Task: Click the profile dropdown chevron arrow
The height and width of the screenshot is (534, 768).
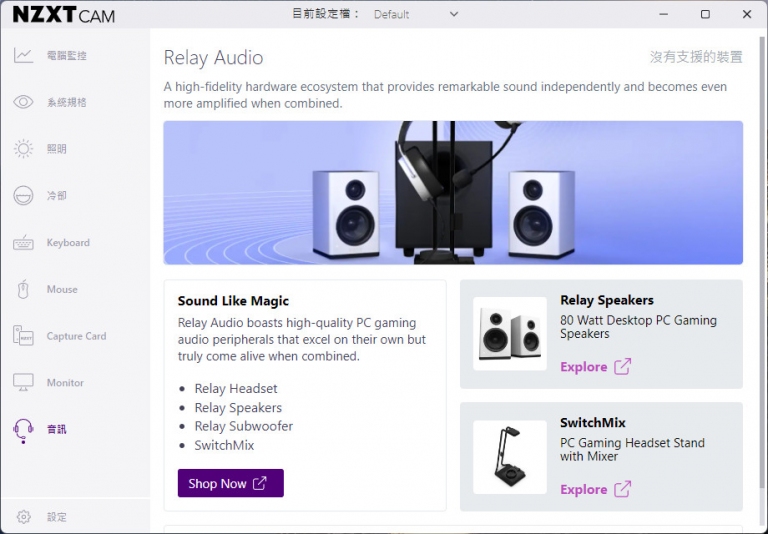Action: pos(454,14)
